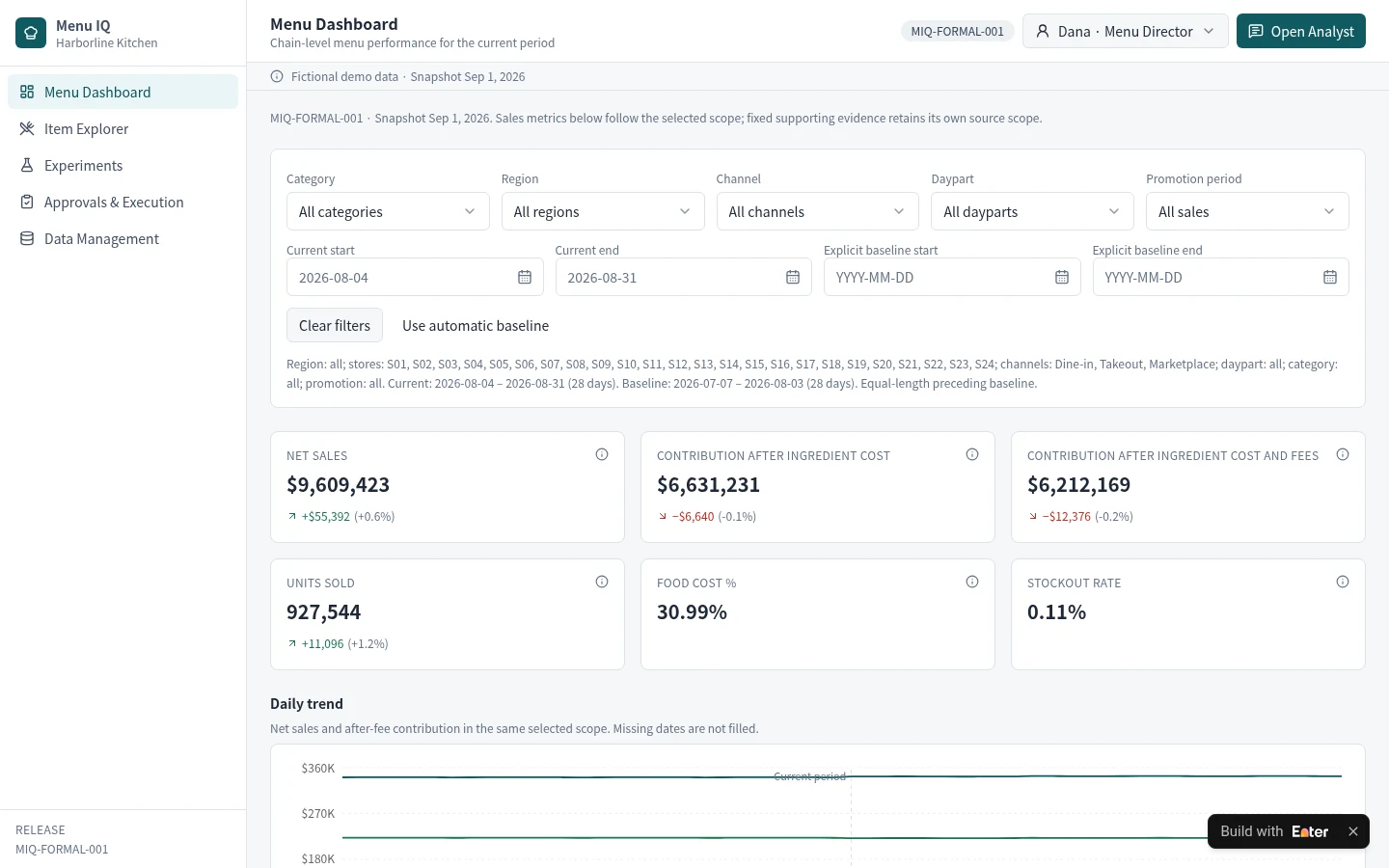Screen dimensions: 1389x868
Task: Click the Menu IQ chef hat logo
Action: pyautogui.click(x=31, y=33)
